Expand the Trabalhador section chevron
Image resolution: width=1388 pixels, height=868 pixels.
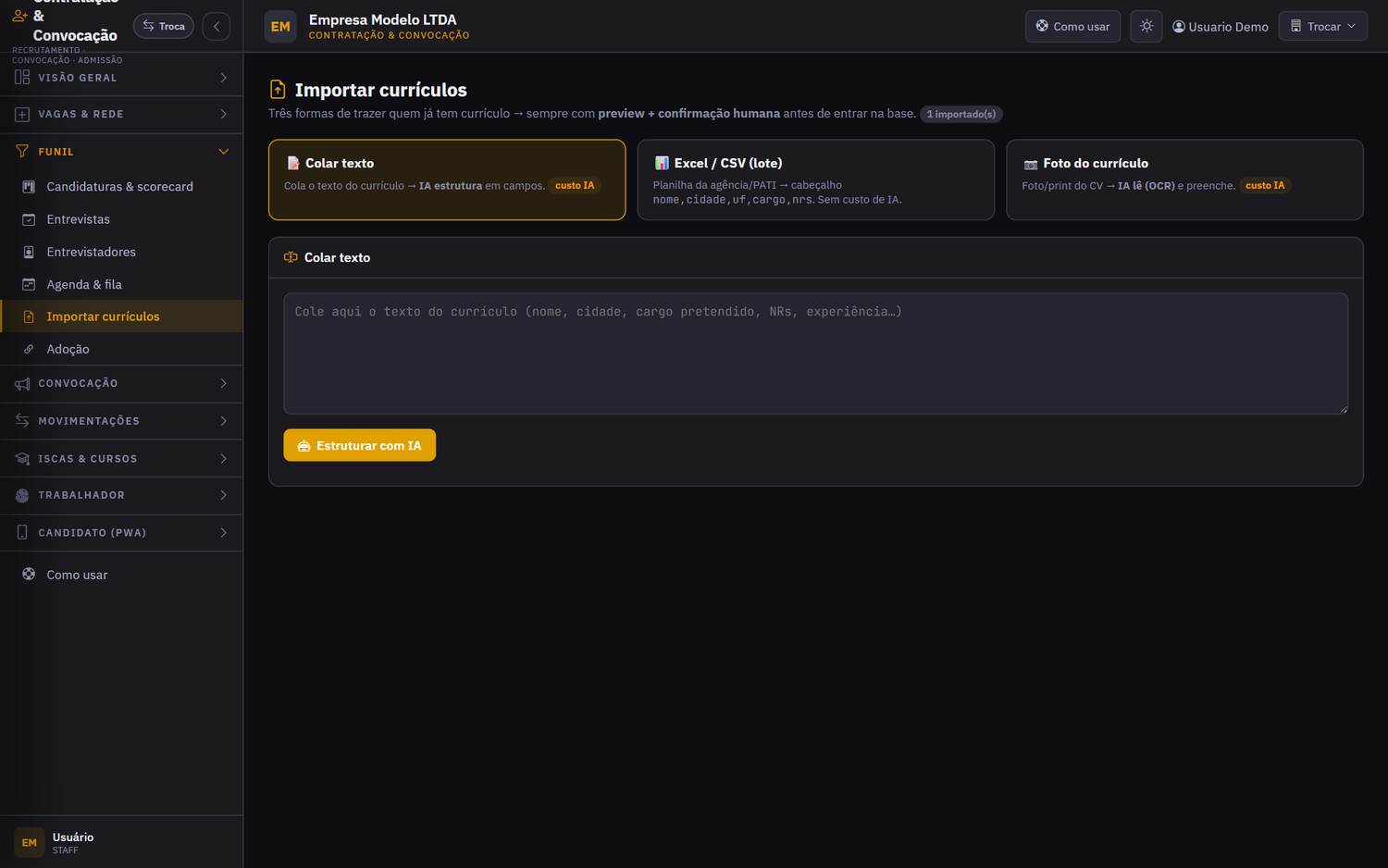223,495
